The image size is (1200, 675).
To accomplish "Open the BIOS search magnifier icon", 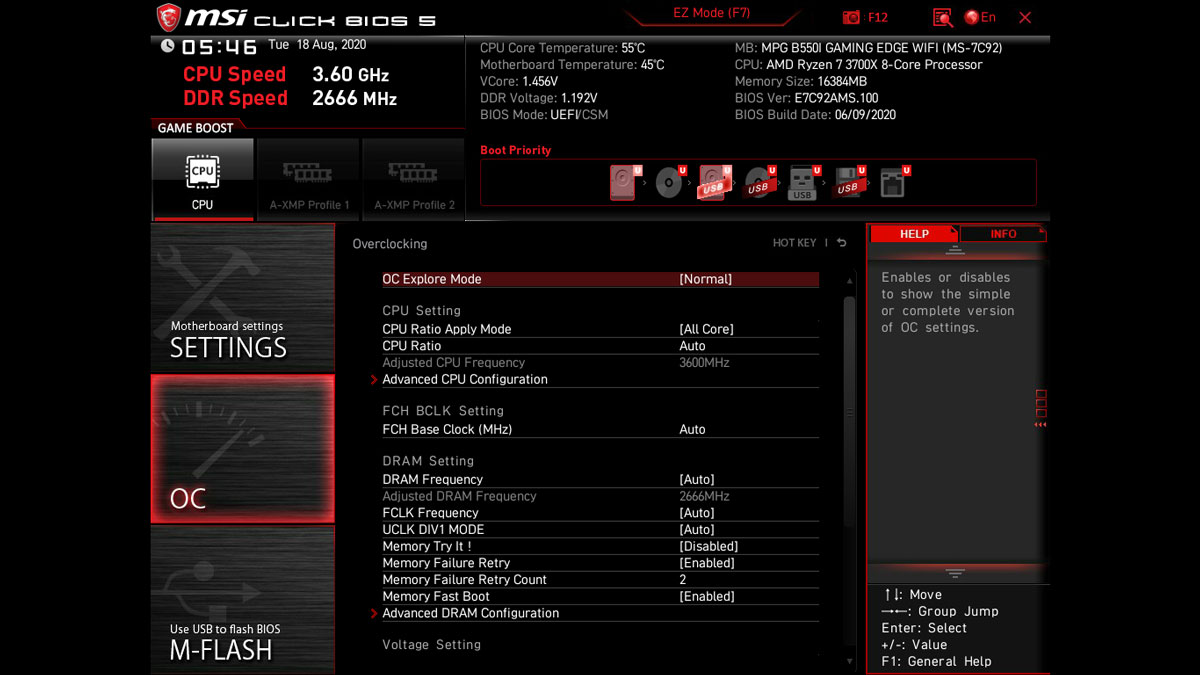I will tap(942, 17).
